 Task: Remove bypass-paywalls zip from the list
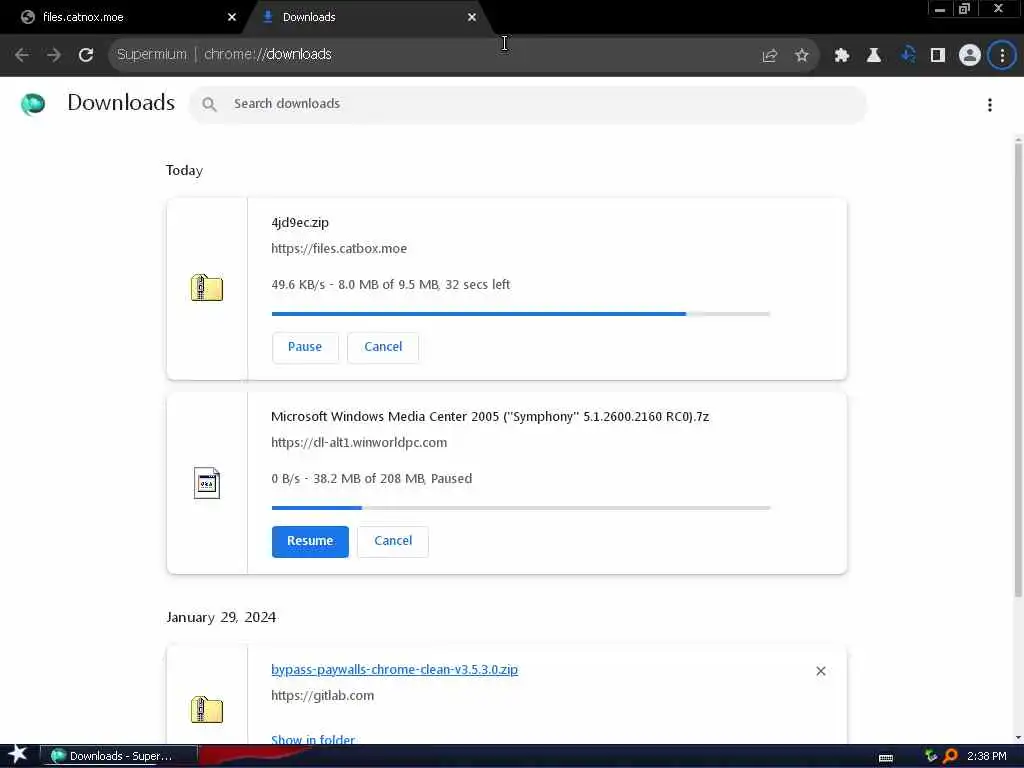(821, 671)
